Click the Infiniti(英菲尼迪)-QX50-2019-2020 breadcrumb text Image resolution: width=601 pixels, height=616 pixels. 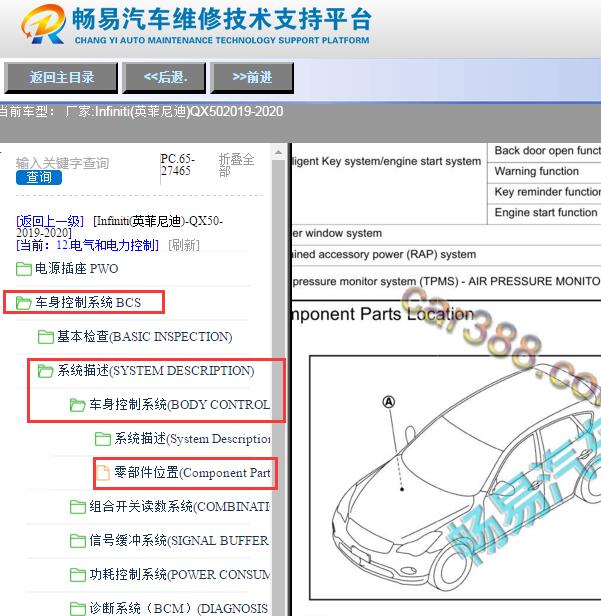coord(119,227)
